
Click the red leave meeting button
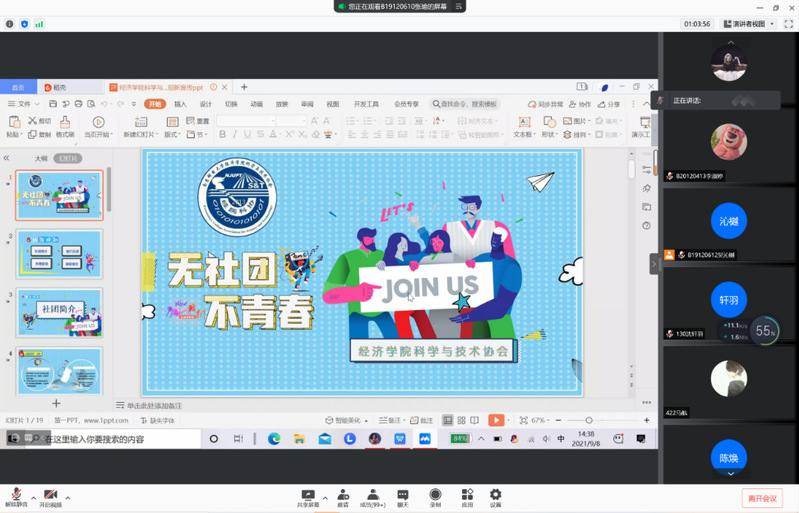click(x=761, y=498)
